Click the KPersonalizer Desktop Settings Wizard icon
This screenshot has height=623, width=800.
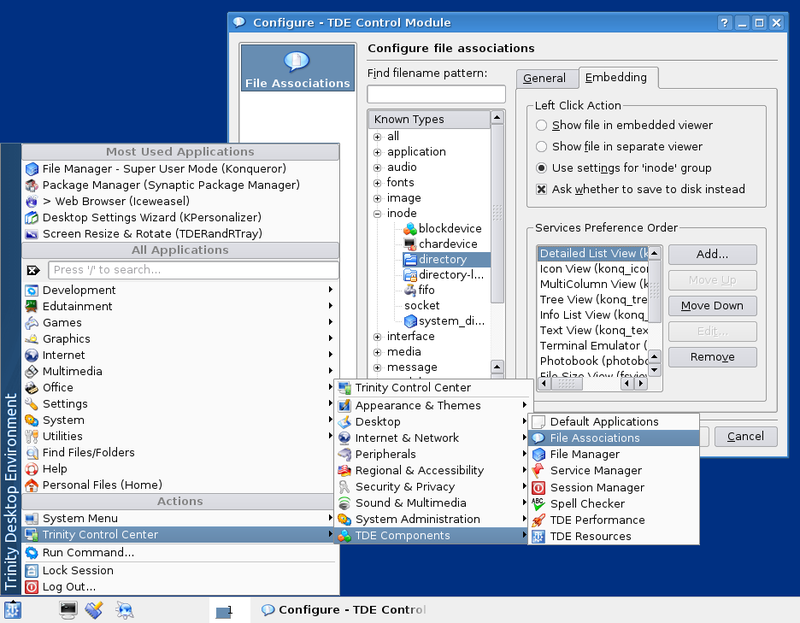tap(32, 218)
